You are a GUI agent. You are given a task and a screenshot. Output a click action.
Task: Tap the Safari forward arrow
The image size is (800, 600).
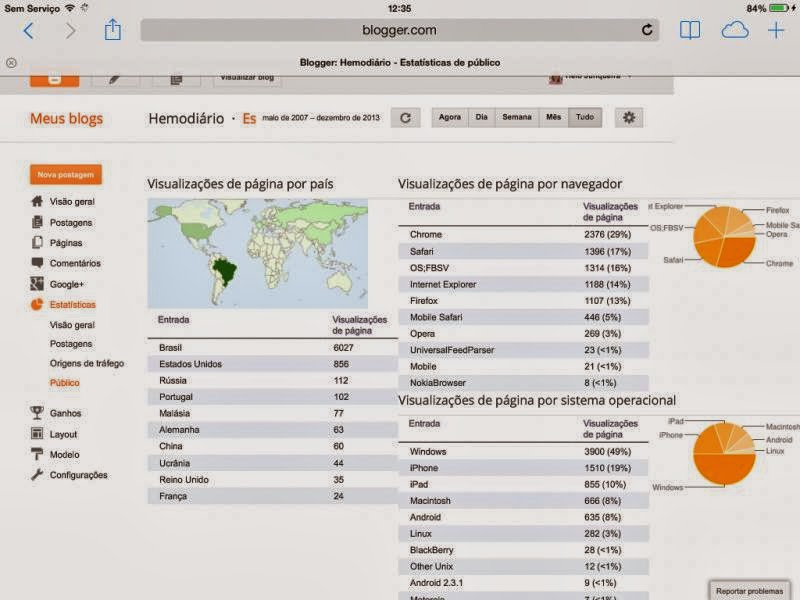pos(70,31)
